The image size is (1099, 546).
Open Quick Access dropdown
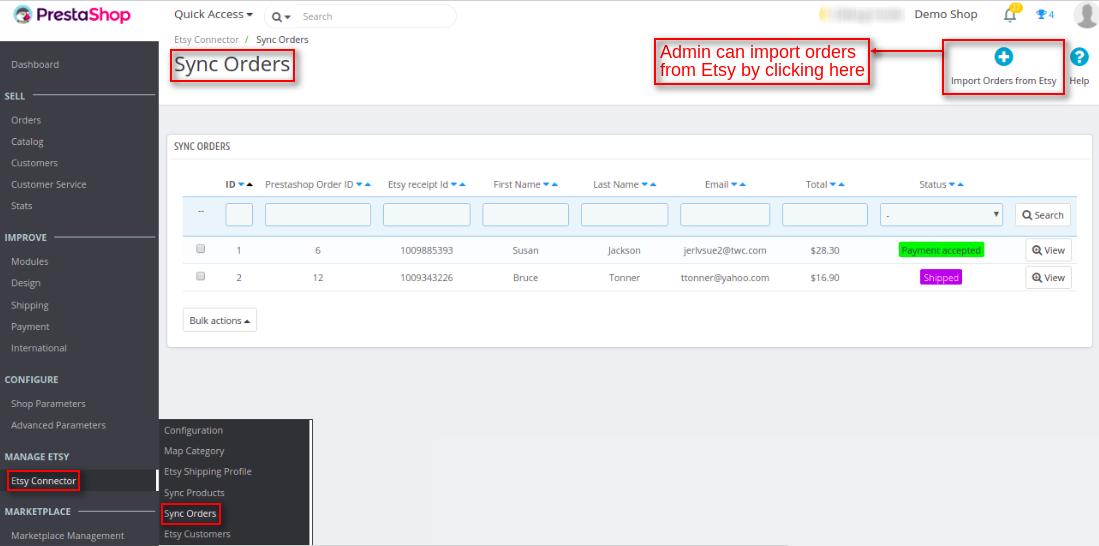pyautogui.click(x=213, y=15)
